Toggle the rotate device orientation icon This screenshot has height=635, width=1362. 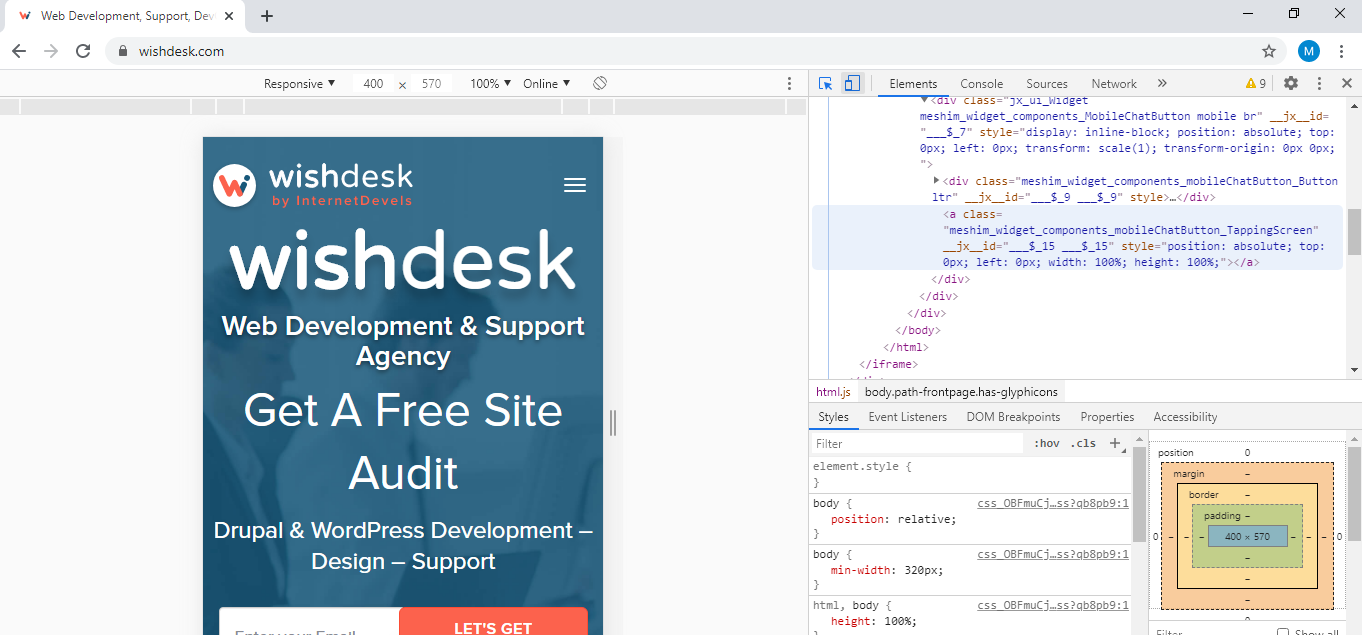600,83
